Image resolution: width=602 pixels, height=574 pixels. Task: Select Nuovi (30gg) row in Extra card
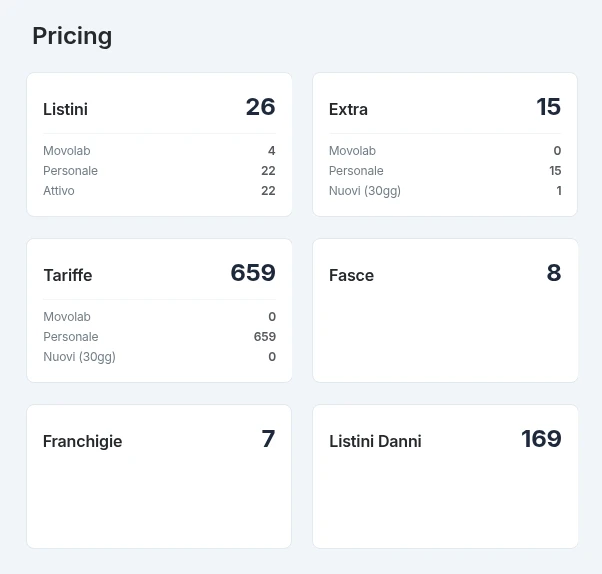[x=445, y=190]
